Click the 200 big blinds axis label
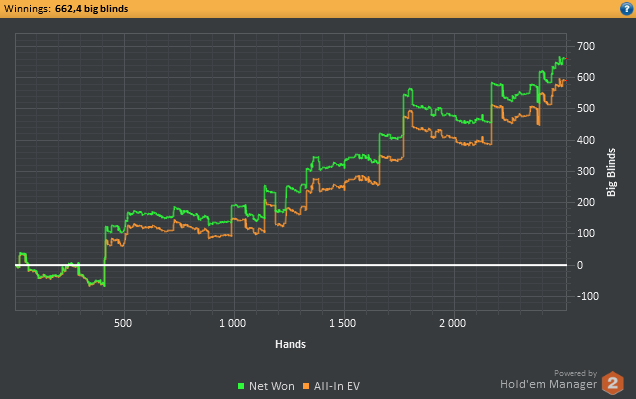 click(x=586, y=202)
